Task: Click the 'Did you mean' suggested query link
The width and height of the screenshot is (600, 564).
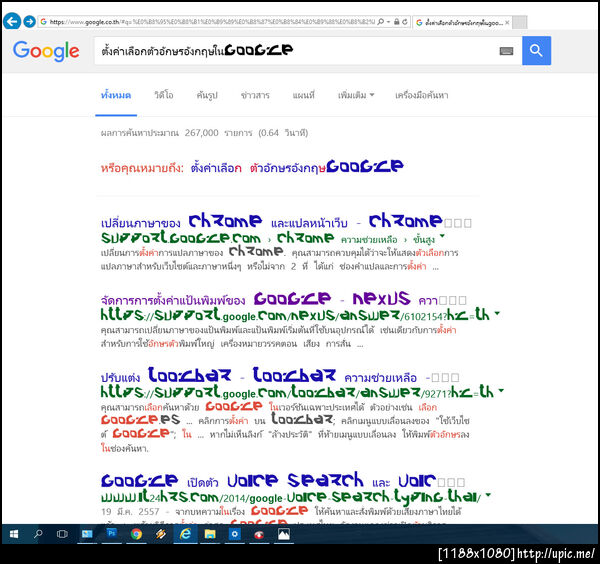Action: point(297,167)
